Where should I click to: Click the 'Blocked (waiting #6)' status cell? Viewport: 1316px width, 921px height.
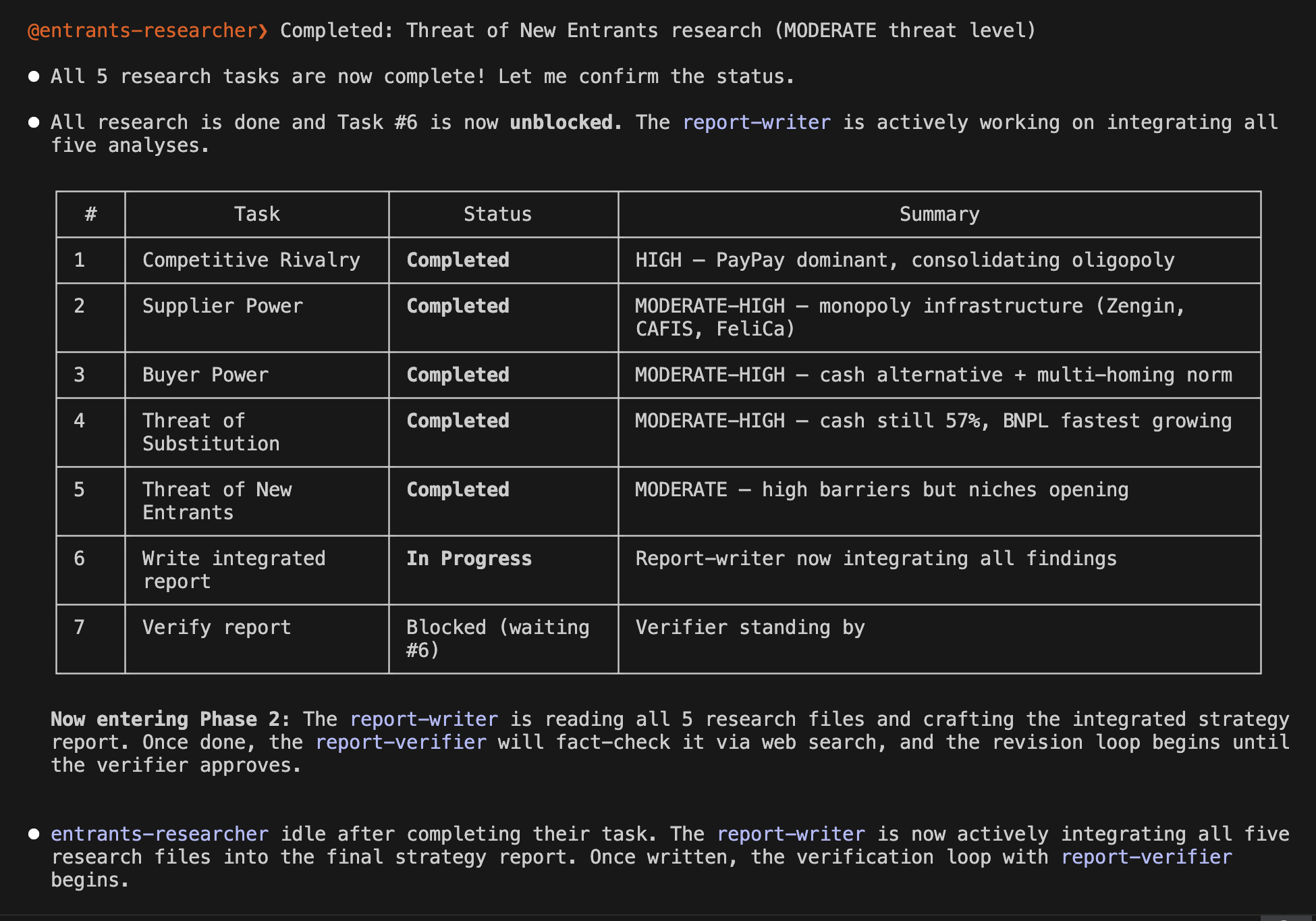(x=497, y=639)
